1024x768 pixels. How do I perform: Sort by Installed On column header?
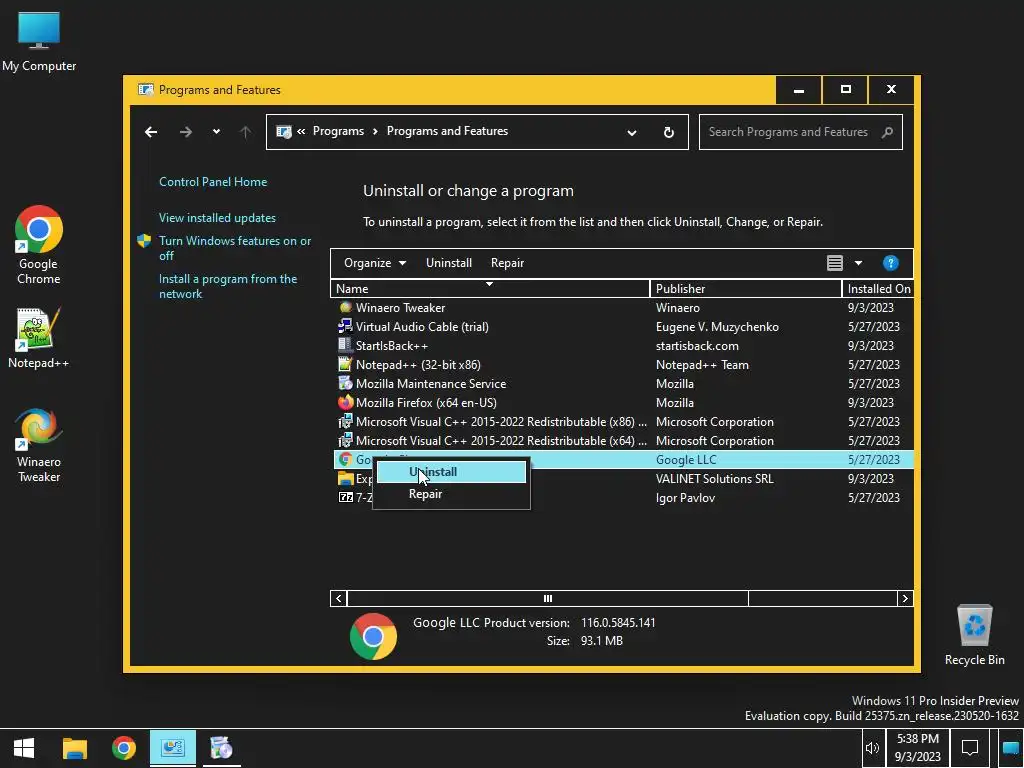(878, 289)
